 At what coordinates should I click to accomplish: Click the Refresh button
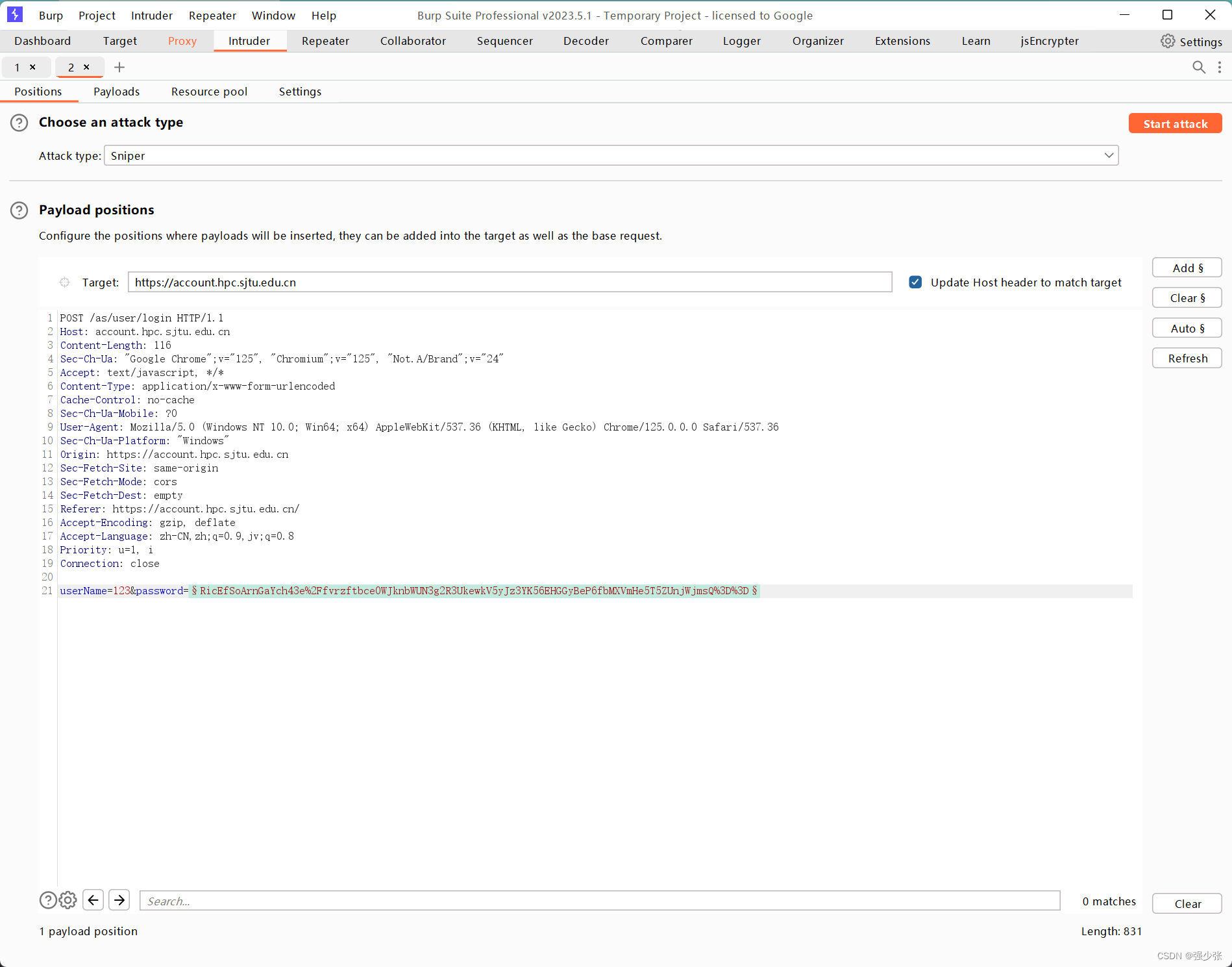tap(1187, 358)
